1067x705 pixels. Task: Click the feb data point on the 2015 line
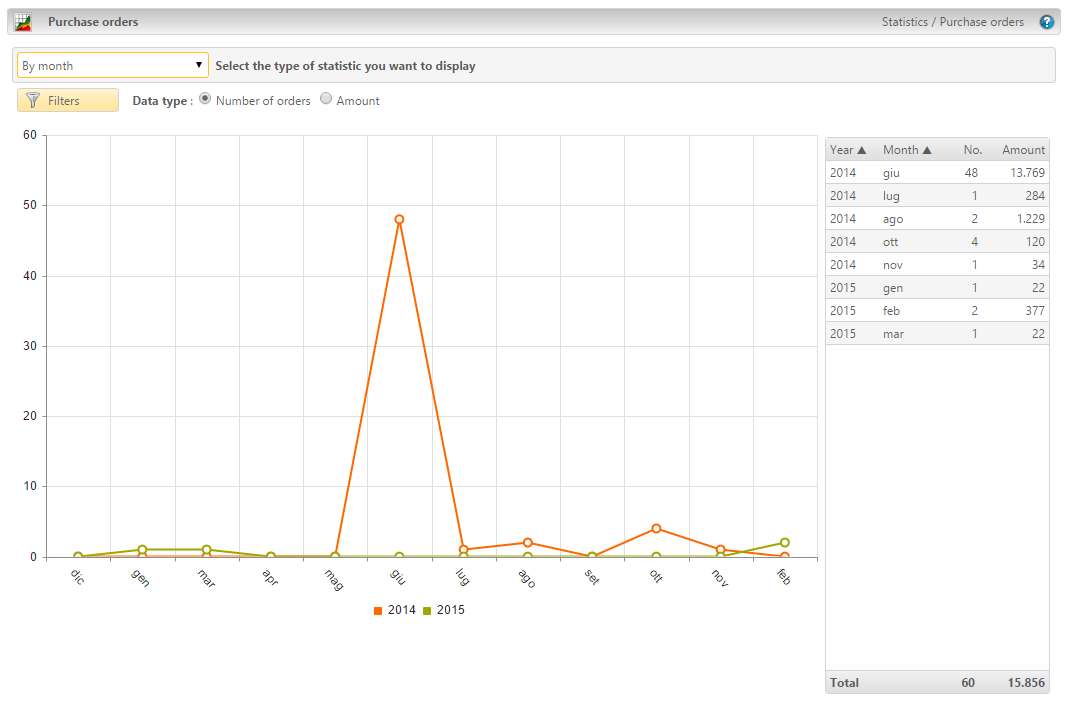click(x=784, y=541)
